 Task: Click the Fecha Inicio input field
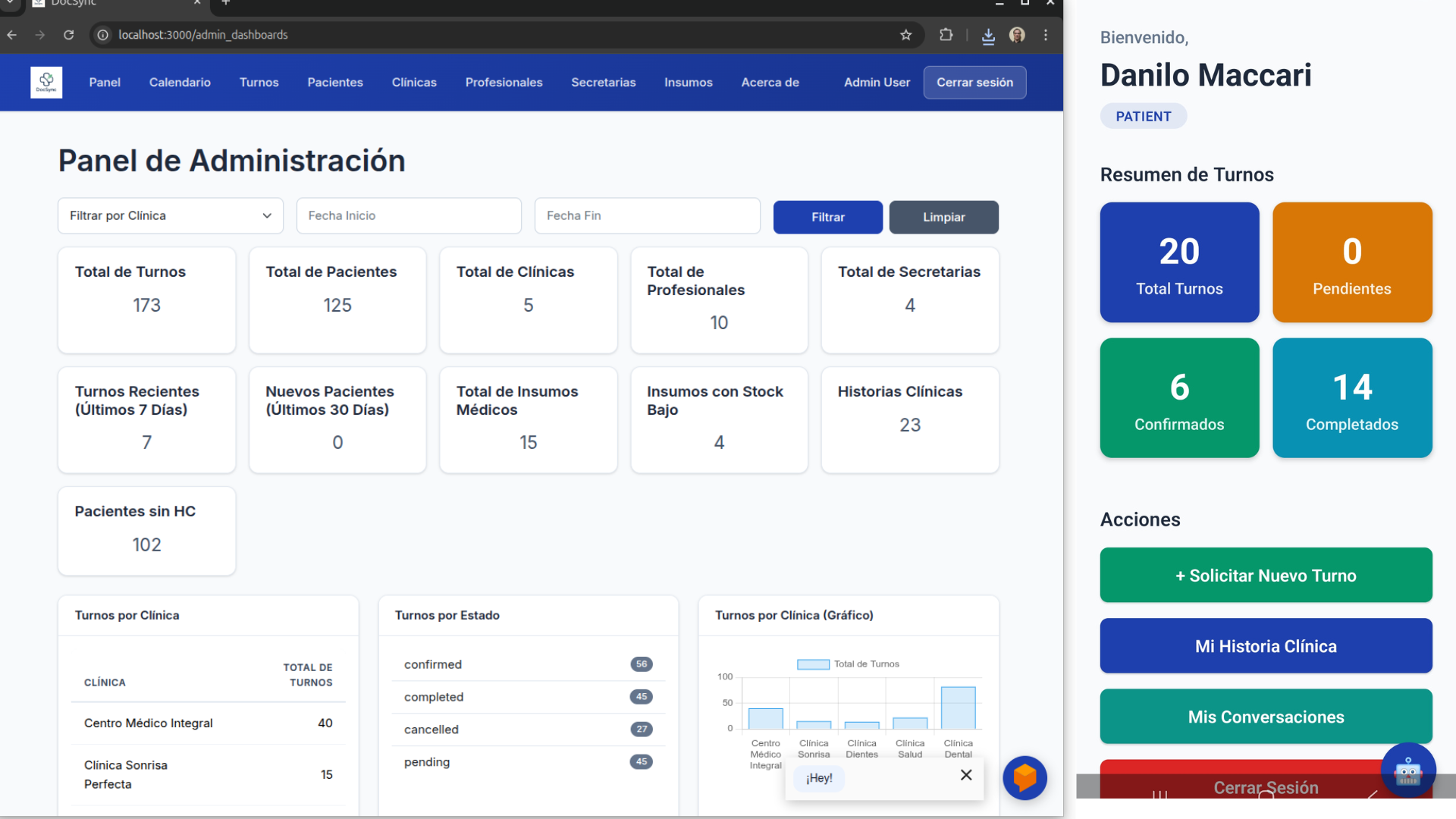(408, 215)
